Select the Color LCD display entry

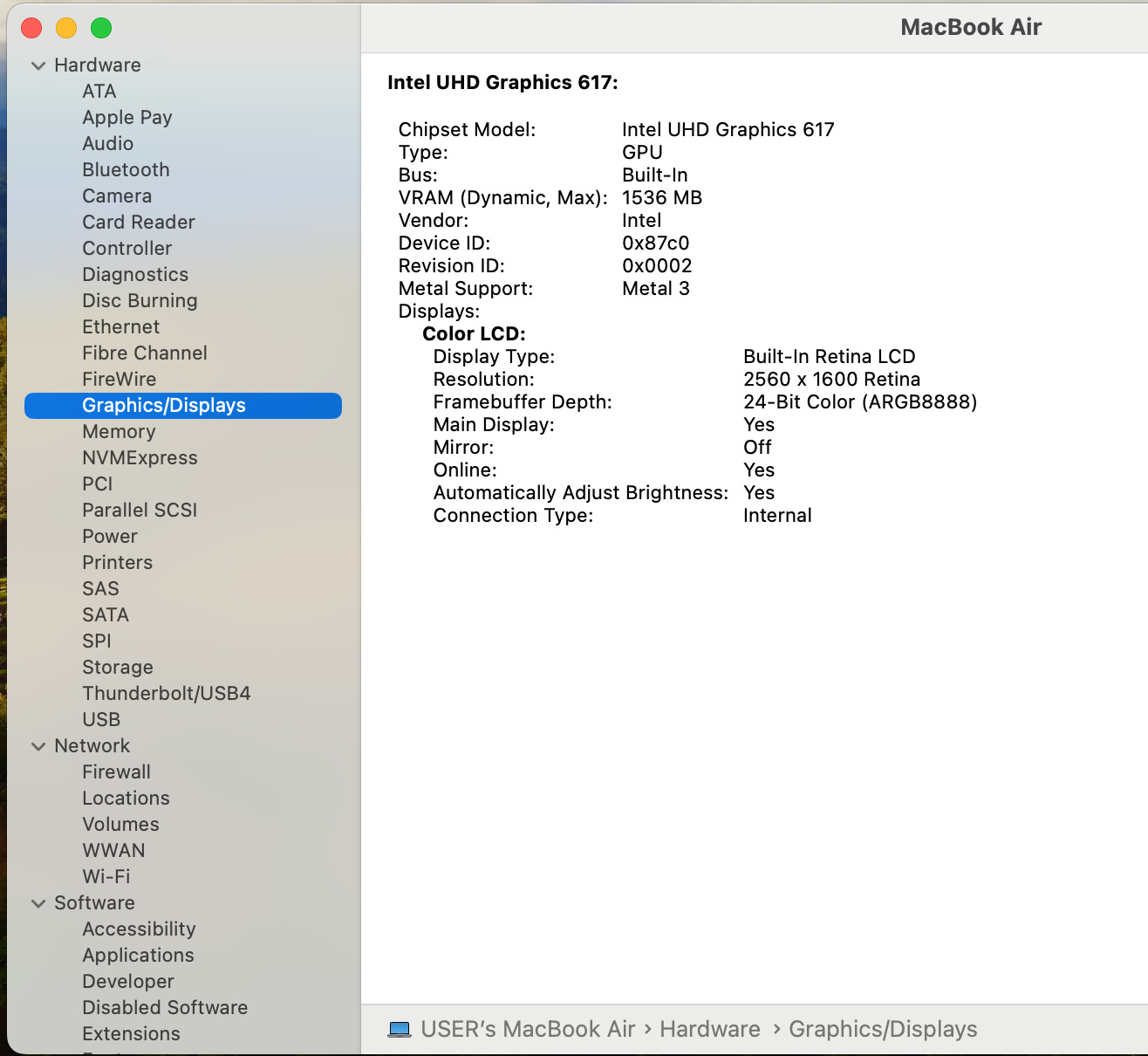coord(474,333)
